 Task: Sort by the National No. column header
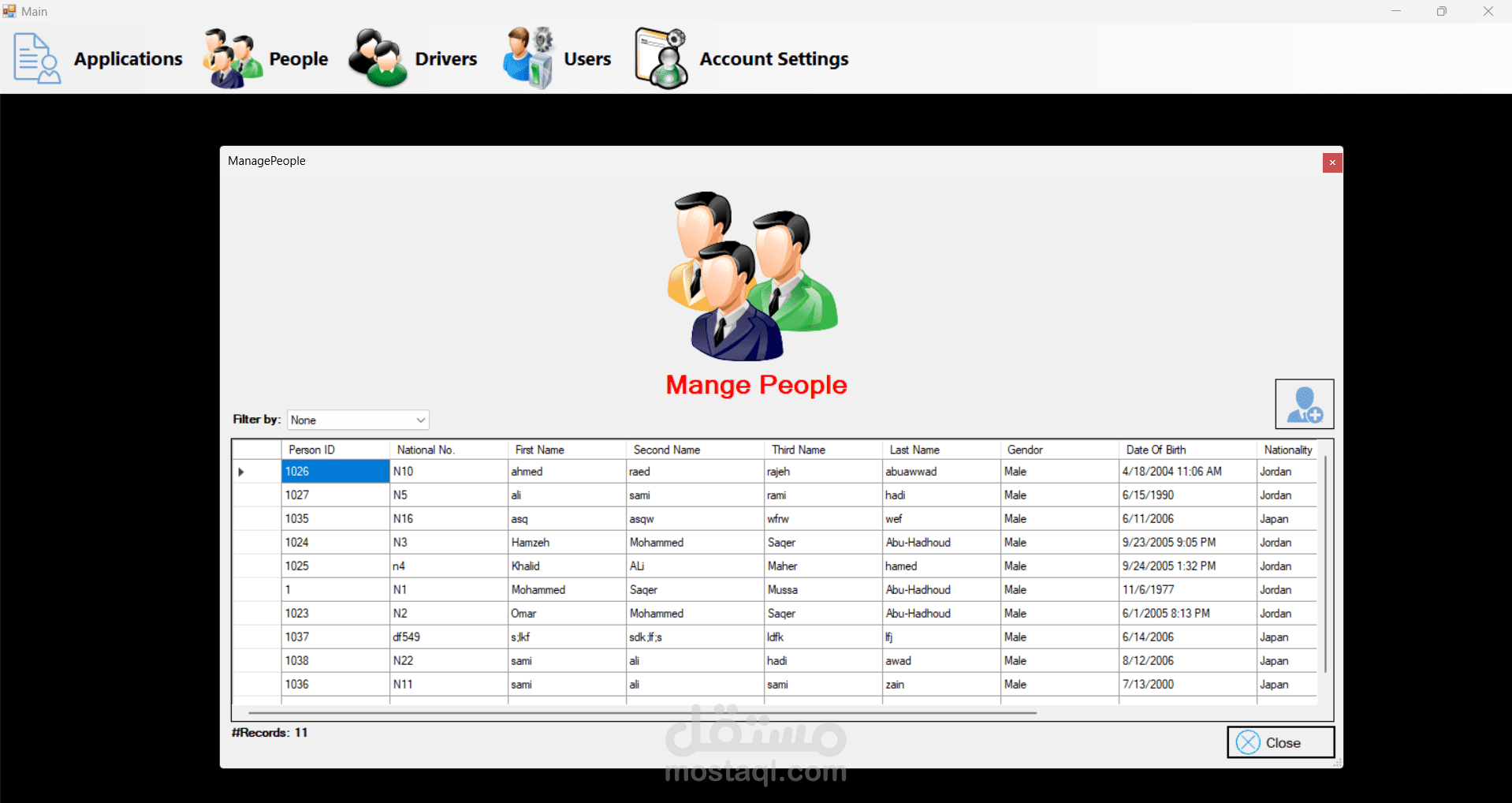(x=449, y=450)
